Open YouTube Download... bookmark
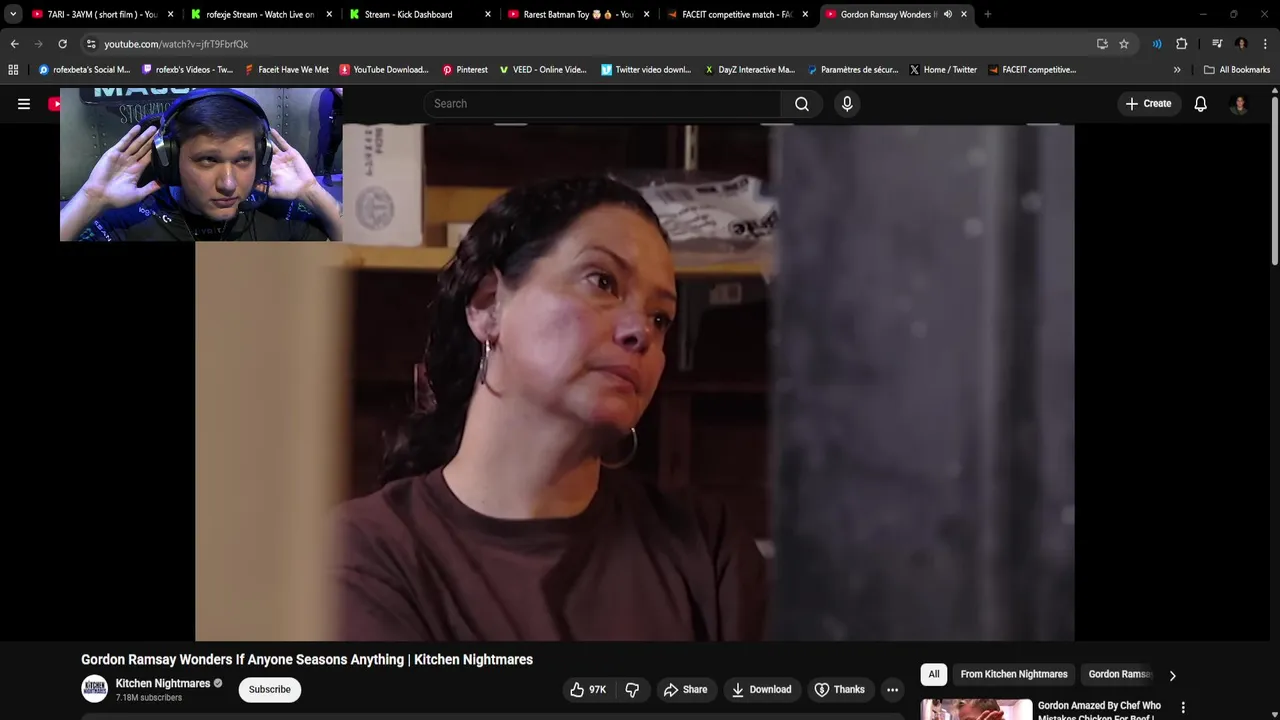This screenshot has height=720, width=1280. 384,70
